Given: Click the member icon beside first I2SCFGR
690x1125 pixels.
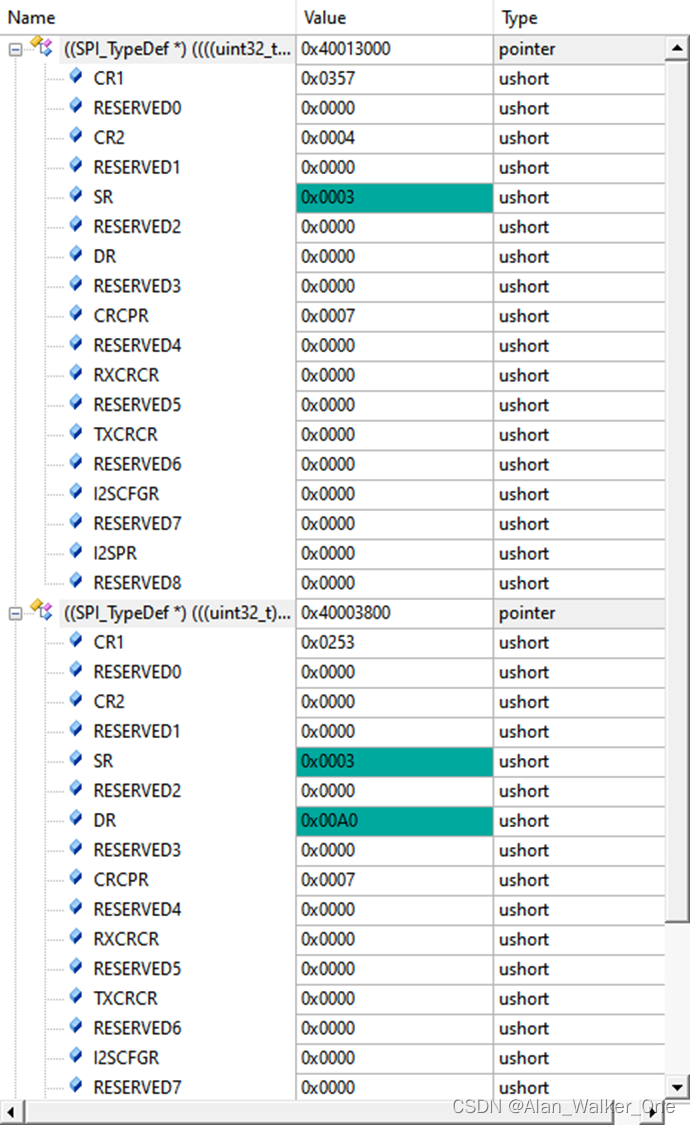Looking at the screenshot, I should pyautogui.click(x=76, y=492).
